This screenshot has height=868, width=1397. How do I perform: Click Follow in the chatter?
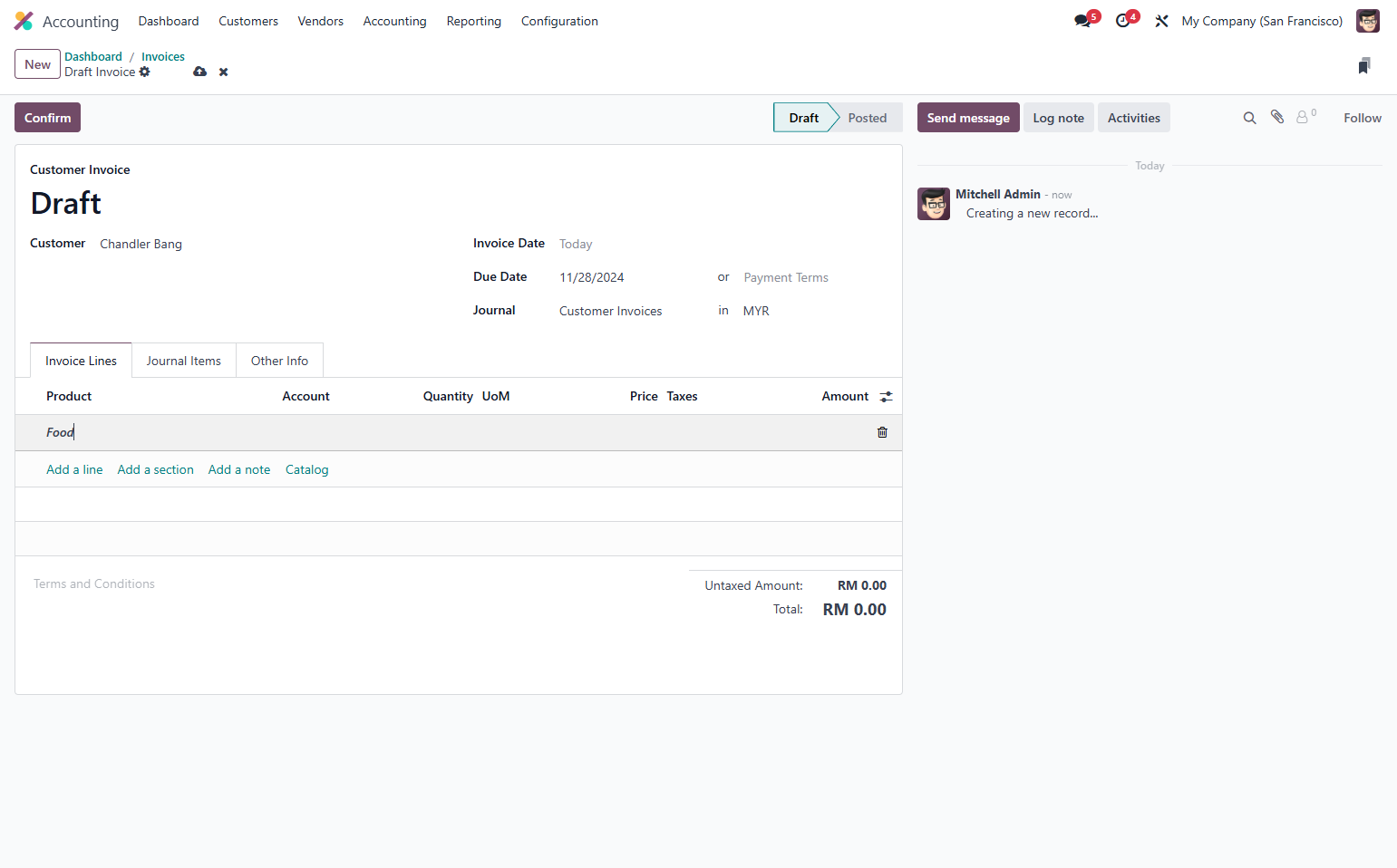[1362, 118]
